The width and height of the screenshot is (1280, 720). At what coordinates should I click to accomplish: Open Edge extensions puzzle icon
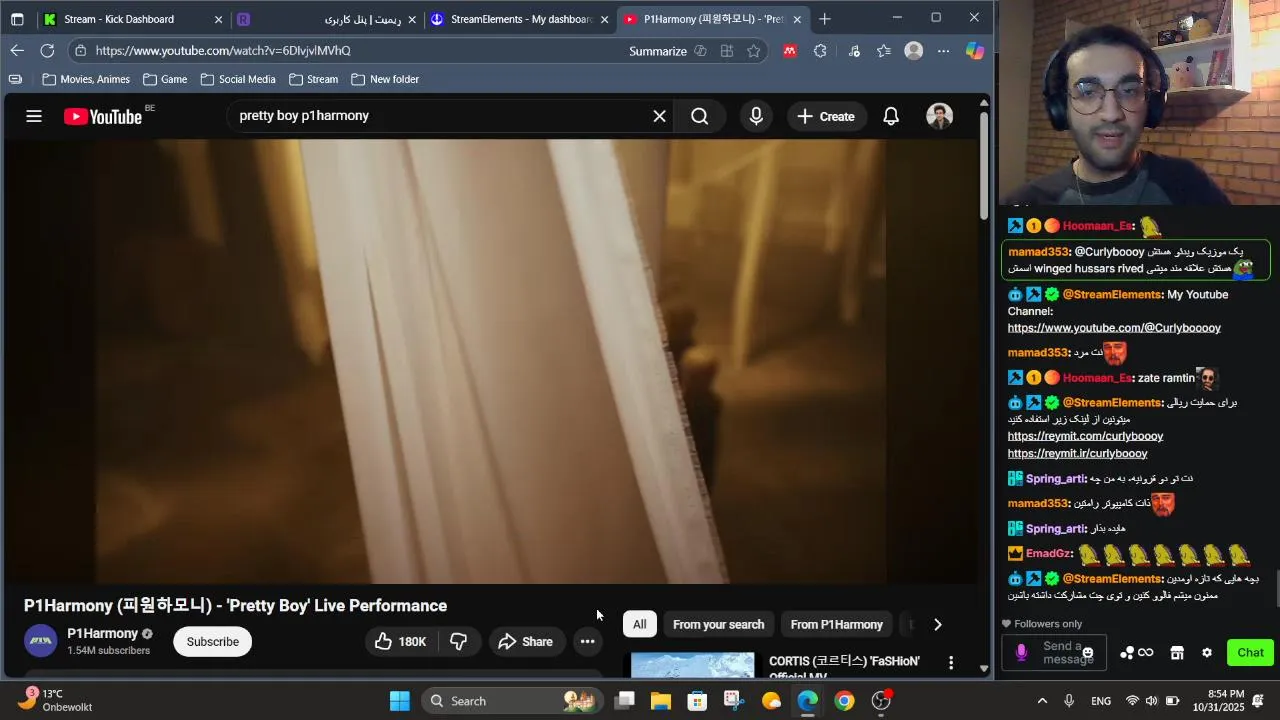[820, 51]
